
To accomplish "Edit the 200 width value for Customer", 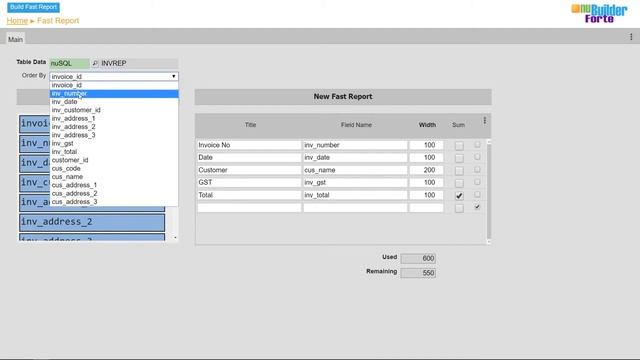I will click(426, 170).
